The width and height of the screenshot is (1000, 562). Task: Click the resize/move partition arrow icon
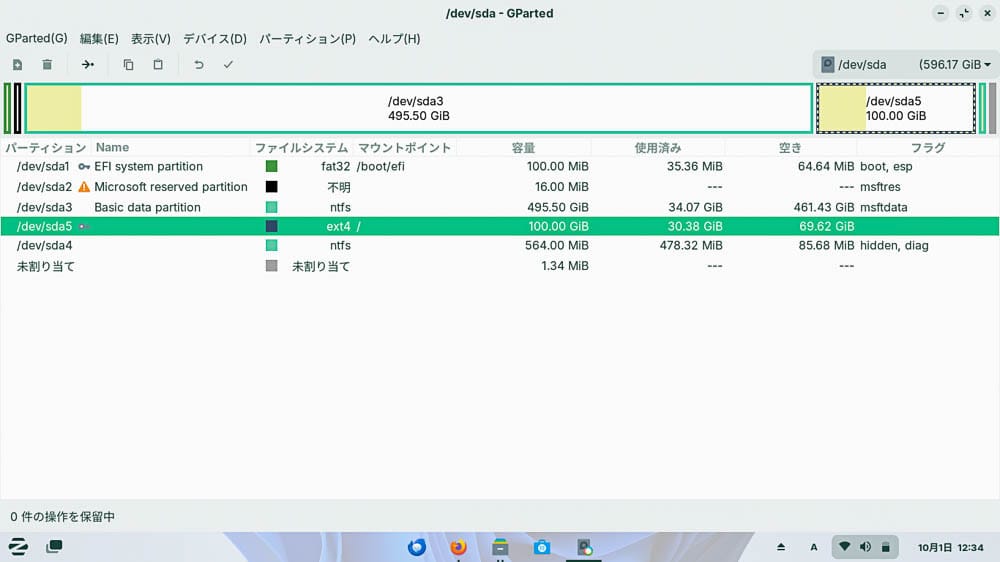pyautogui.click(x=88, y=65)
